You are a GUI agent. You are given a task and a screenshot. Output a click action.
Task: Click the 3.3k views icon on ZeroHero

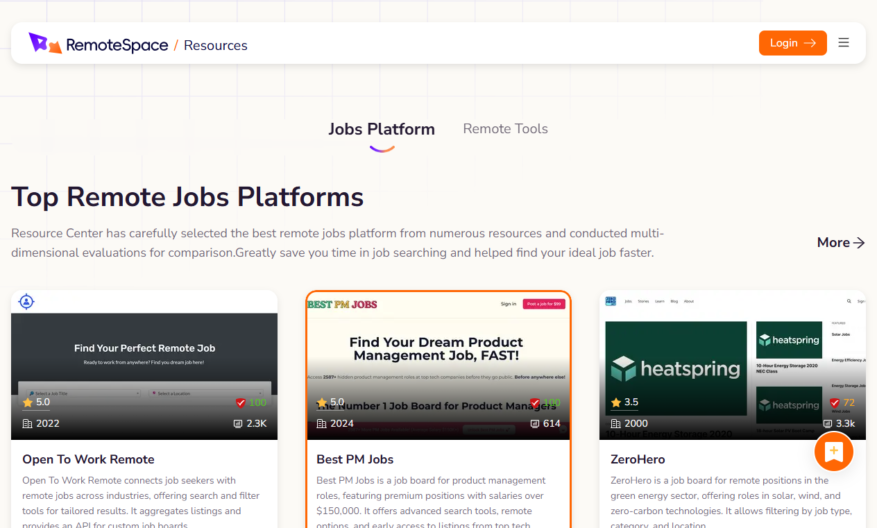click(828, 423)
